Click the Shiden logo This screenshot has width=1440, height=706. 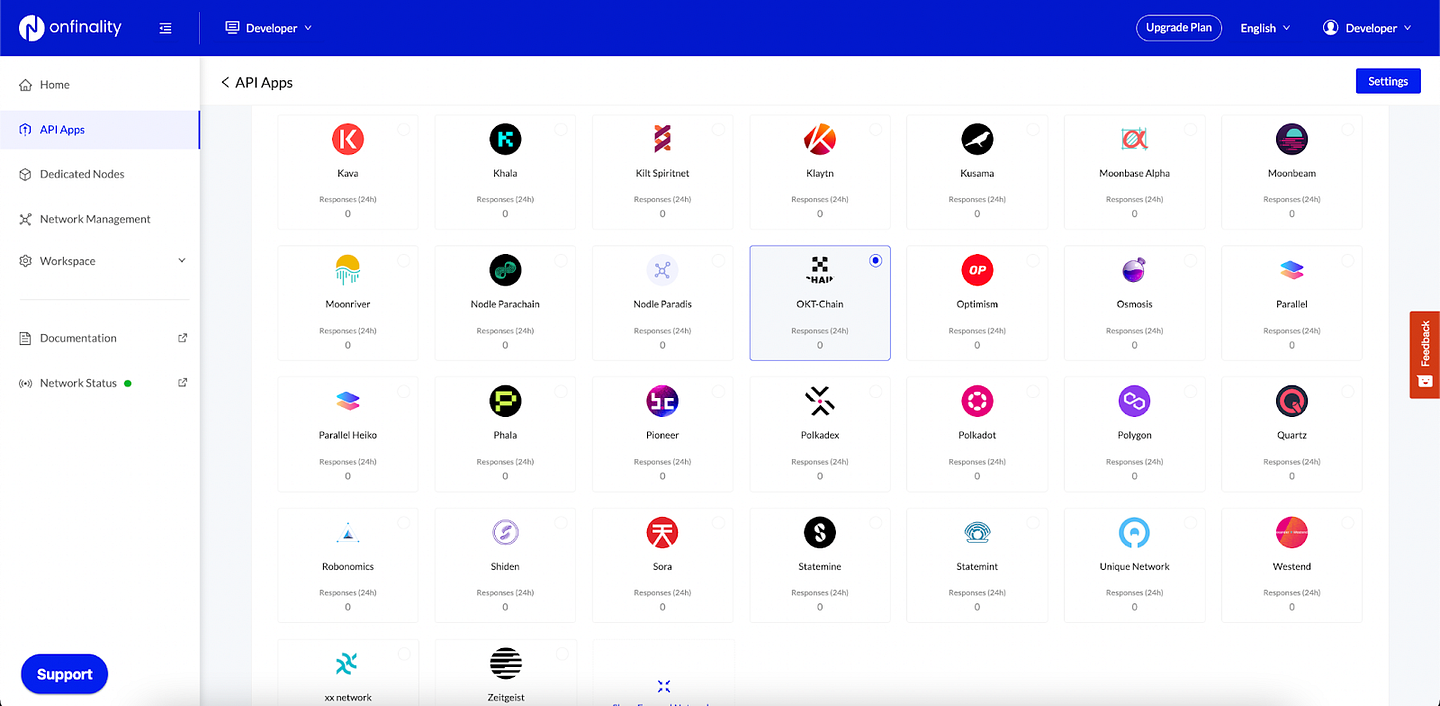click(505, 533)
